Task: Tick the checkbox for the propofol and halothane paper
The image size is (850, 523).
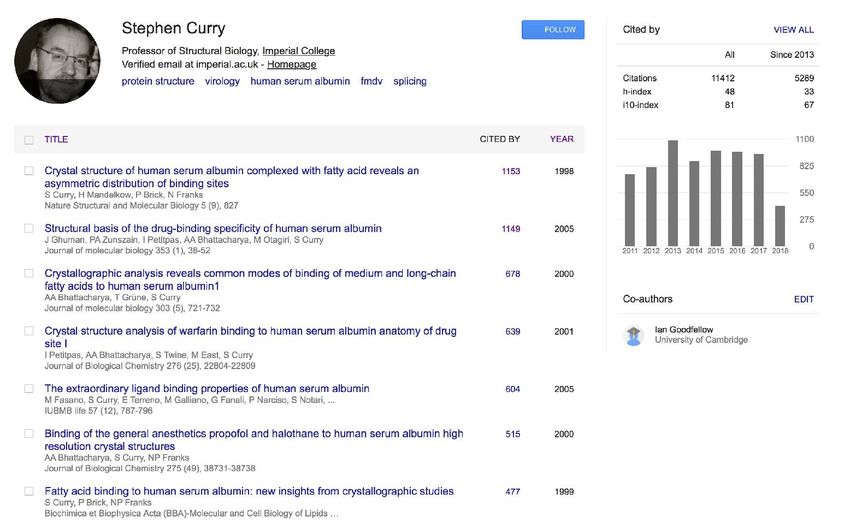Action: point(29,434)
